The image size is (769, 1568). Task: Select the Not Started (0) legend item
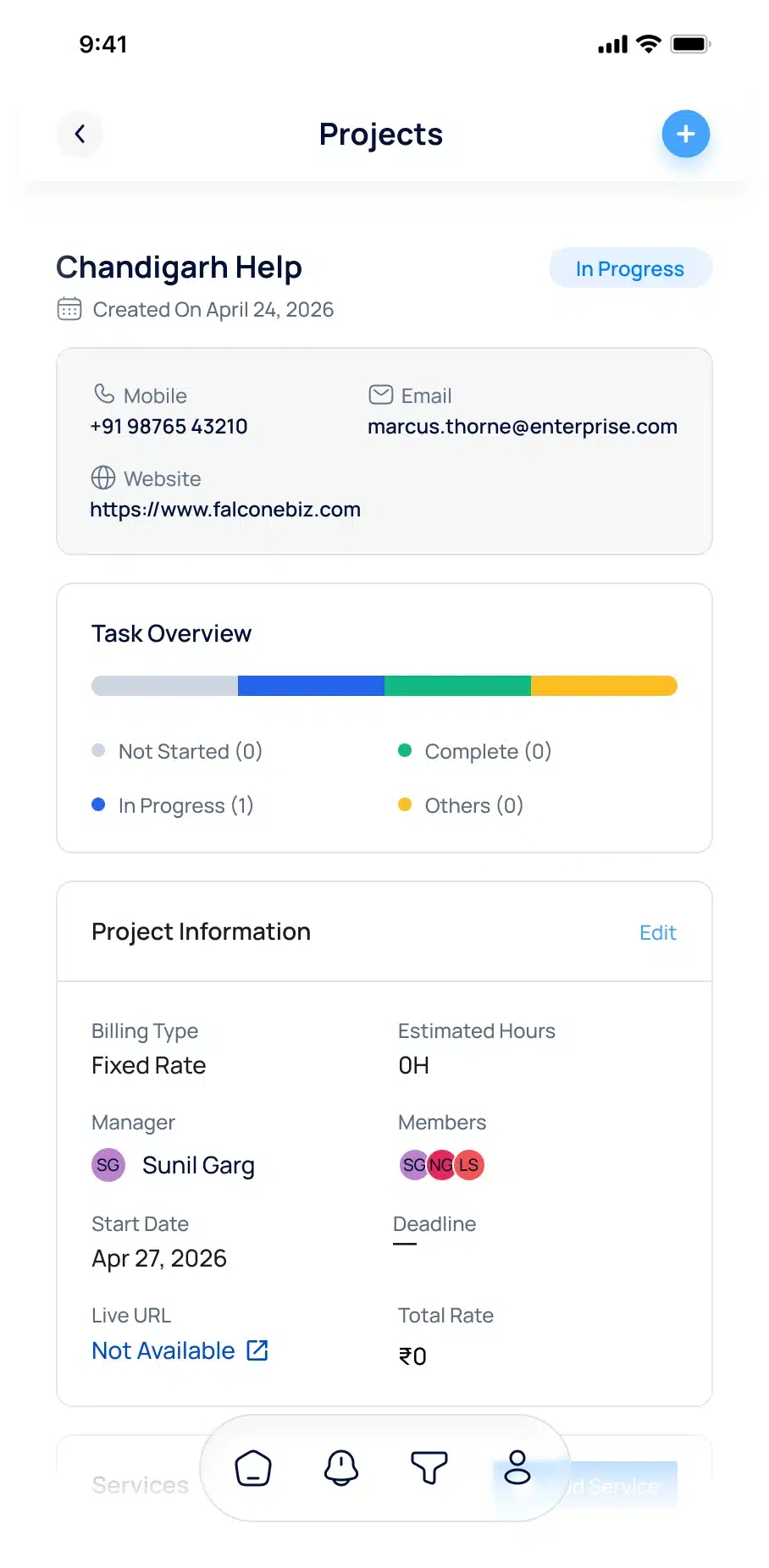point(177,751)
